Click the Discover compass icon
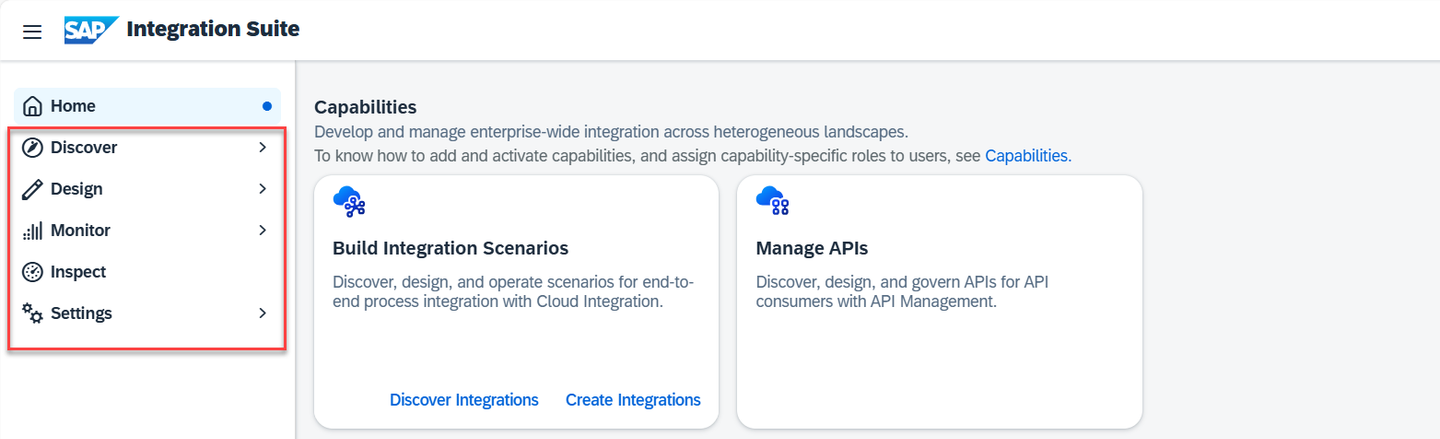This screenshot has height=439, width=1440. [32, 148]
